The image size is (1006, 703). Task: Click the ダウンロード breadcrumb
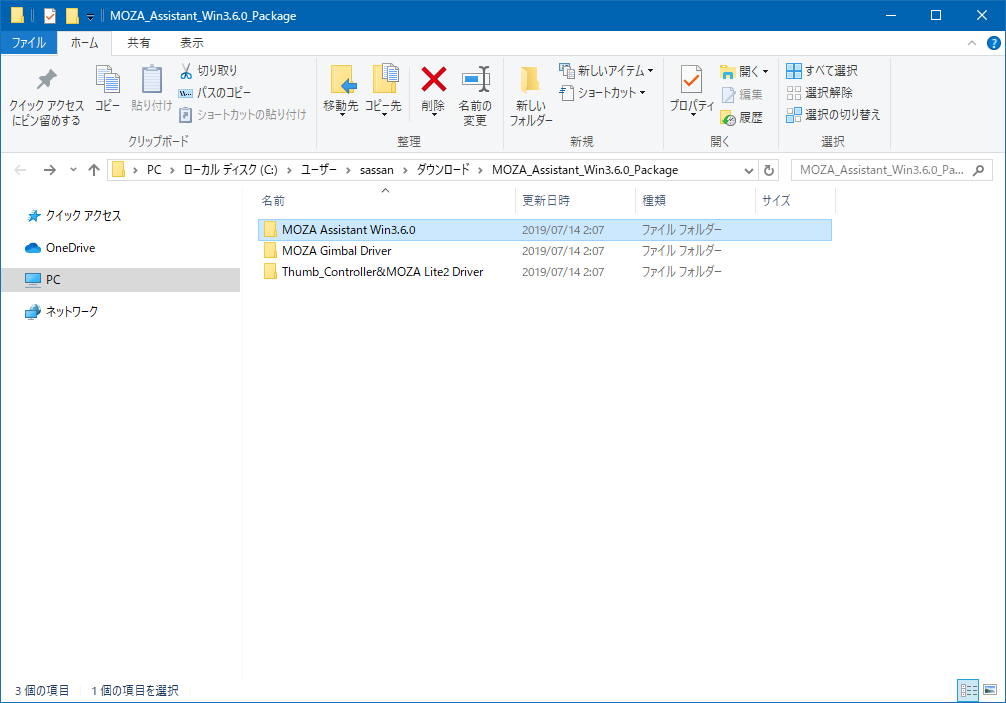click(x=443, y=170)
